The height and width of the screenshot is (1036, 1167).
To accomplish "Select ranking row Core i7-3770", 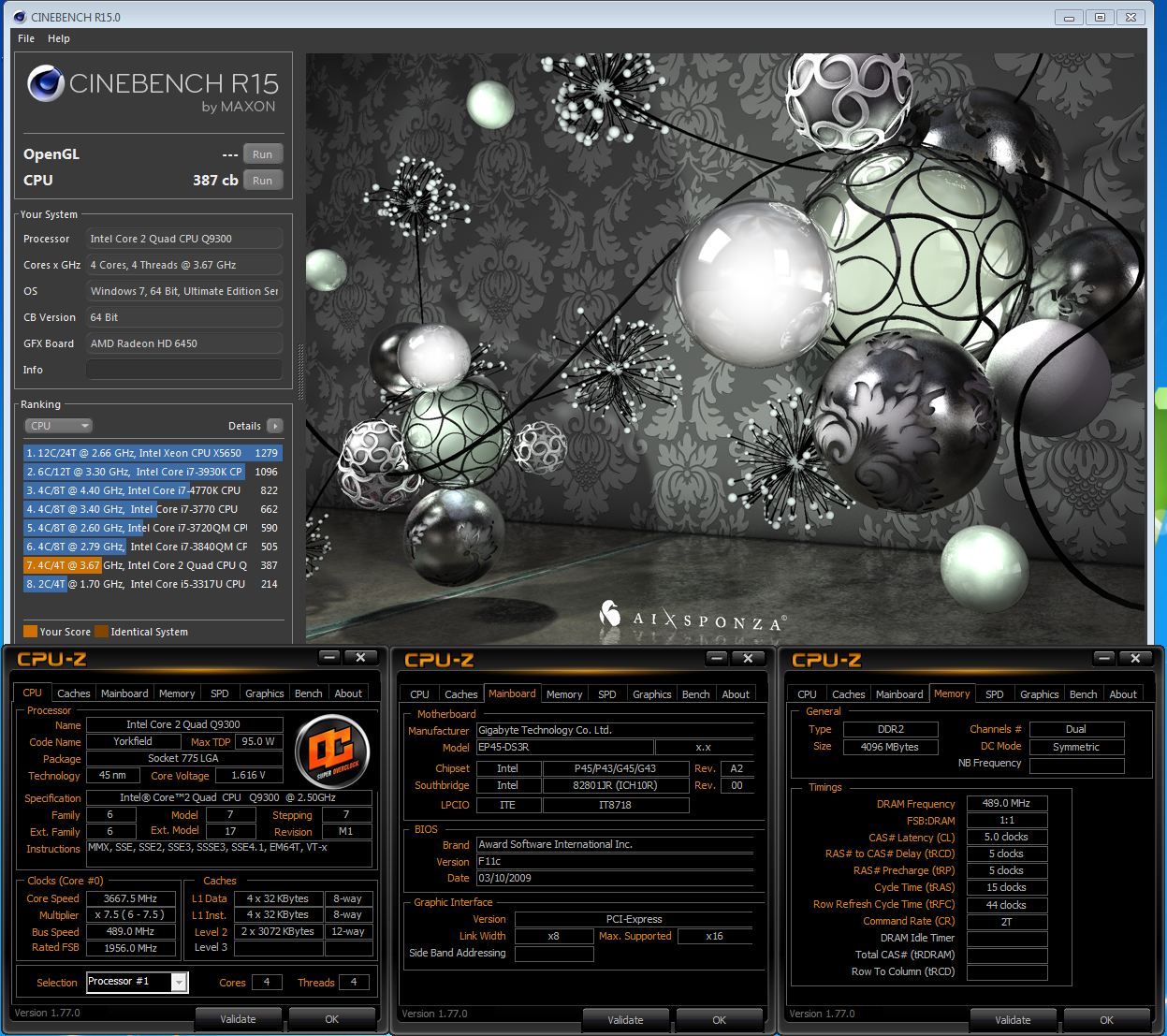I will click(x=153, y=509).
